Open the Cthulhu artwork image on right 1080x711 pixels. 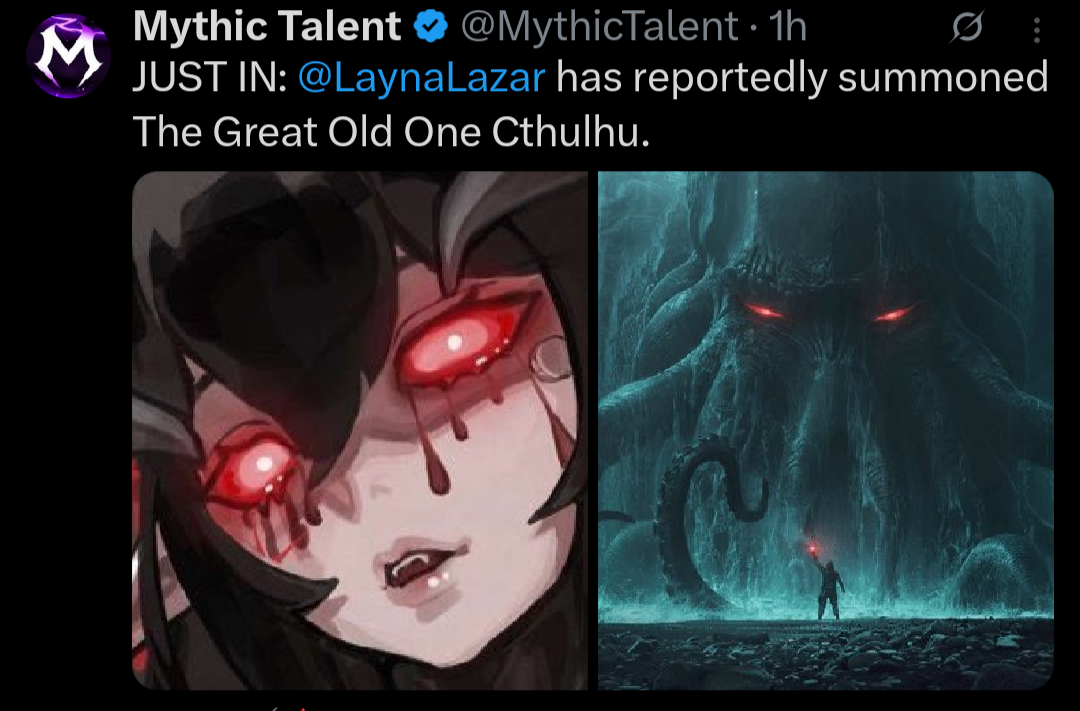[825, 430]
